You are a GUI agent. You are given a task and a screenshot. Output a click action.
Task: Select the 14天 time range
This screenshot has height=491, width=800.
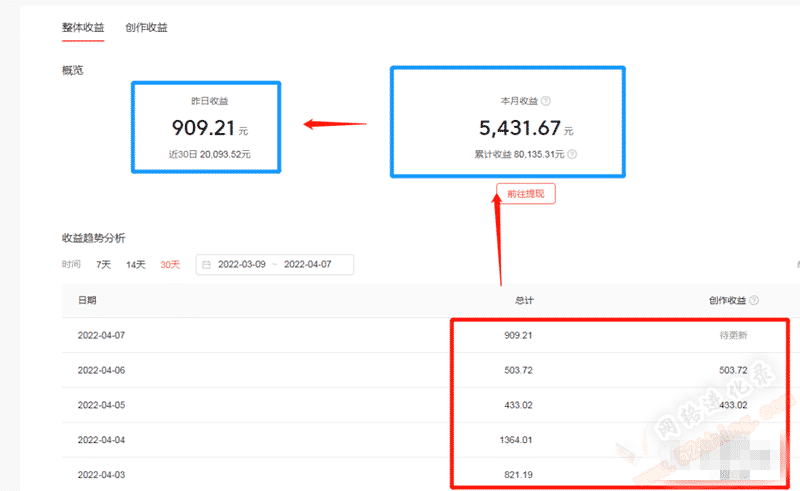135,265
